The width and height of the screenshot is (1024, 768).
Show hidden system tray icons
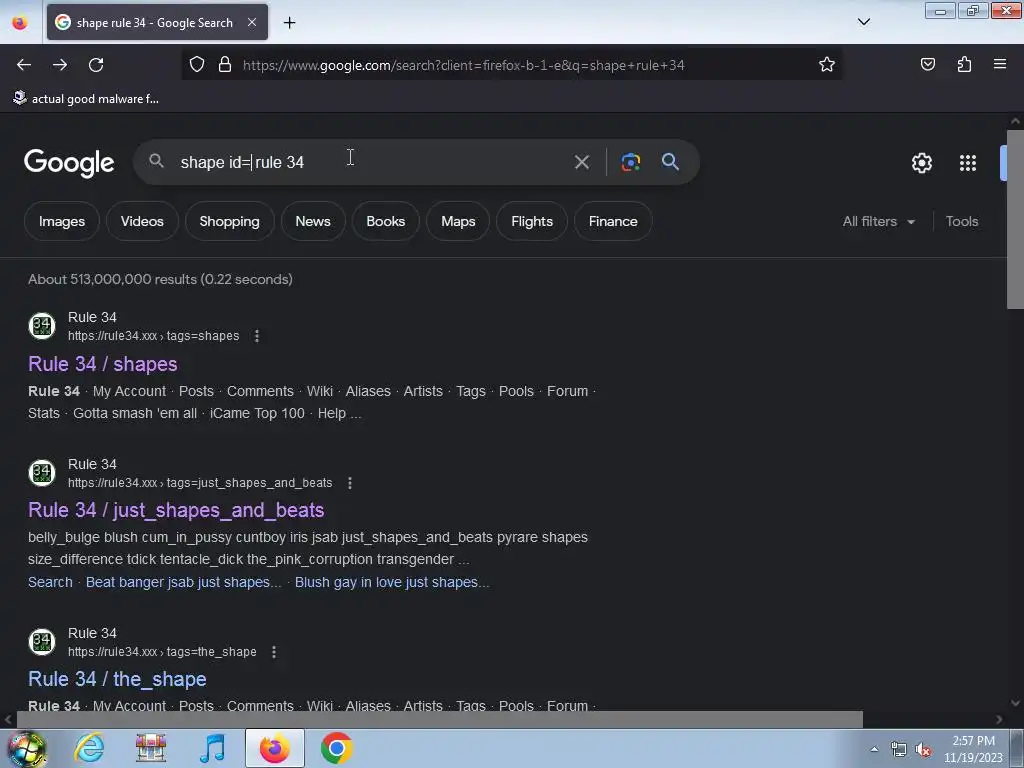tap(874, 750)
